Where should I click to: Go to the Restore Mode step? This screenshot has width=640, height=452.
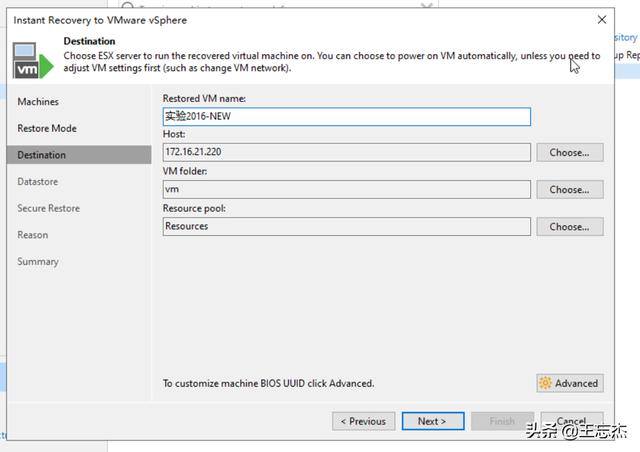tap(47, 128)
